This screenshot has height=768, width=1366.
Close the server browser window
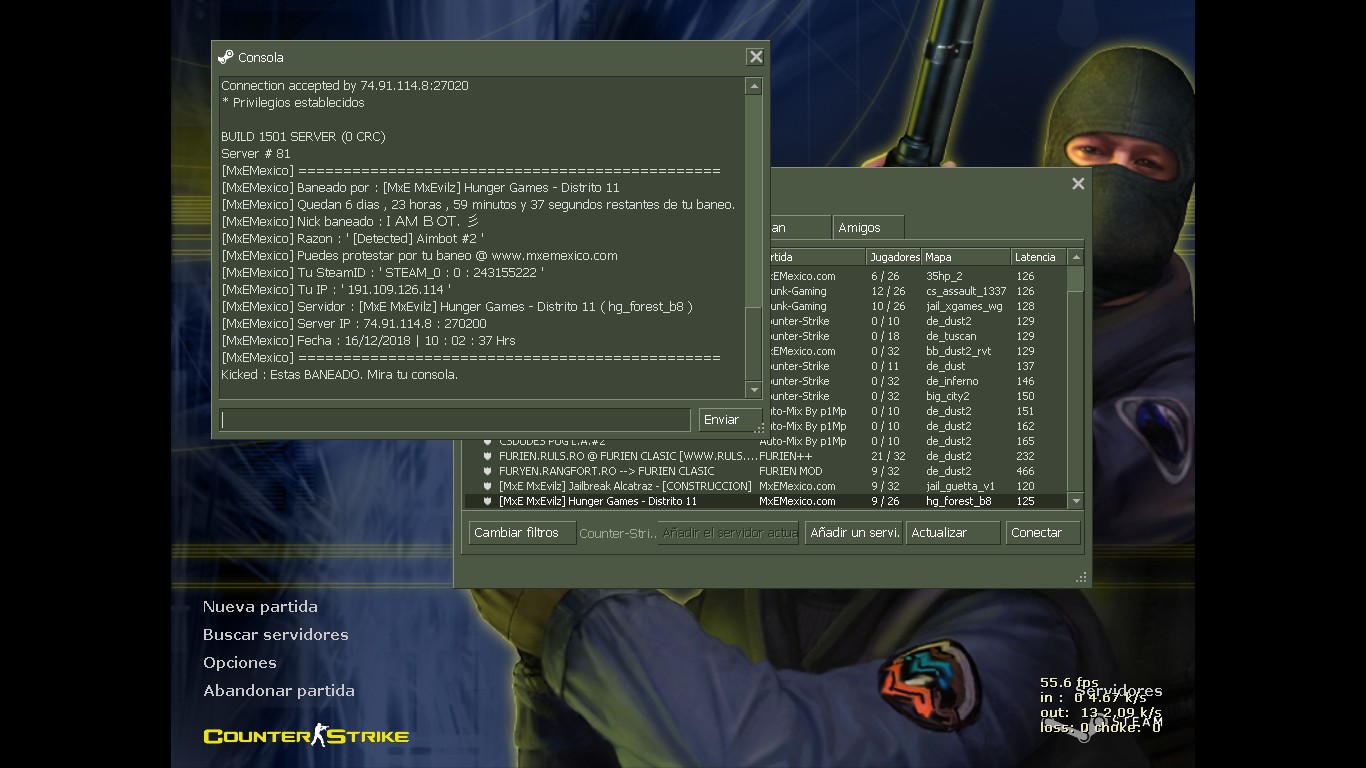click(x=1078, y=183)
